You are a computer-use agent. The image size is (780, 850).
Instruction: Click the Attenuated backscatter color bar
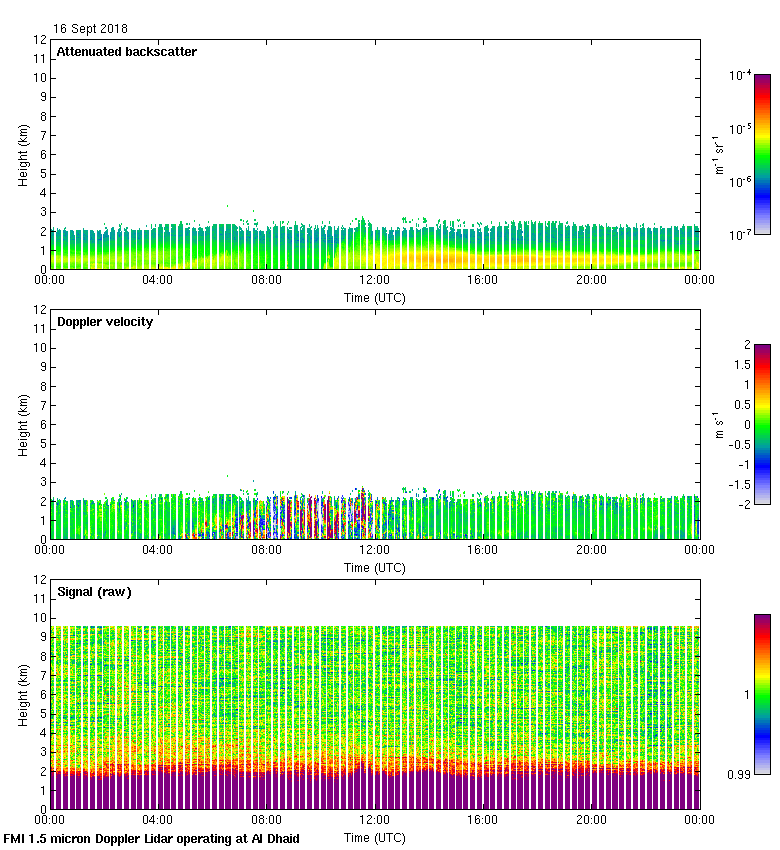(762, 154)
